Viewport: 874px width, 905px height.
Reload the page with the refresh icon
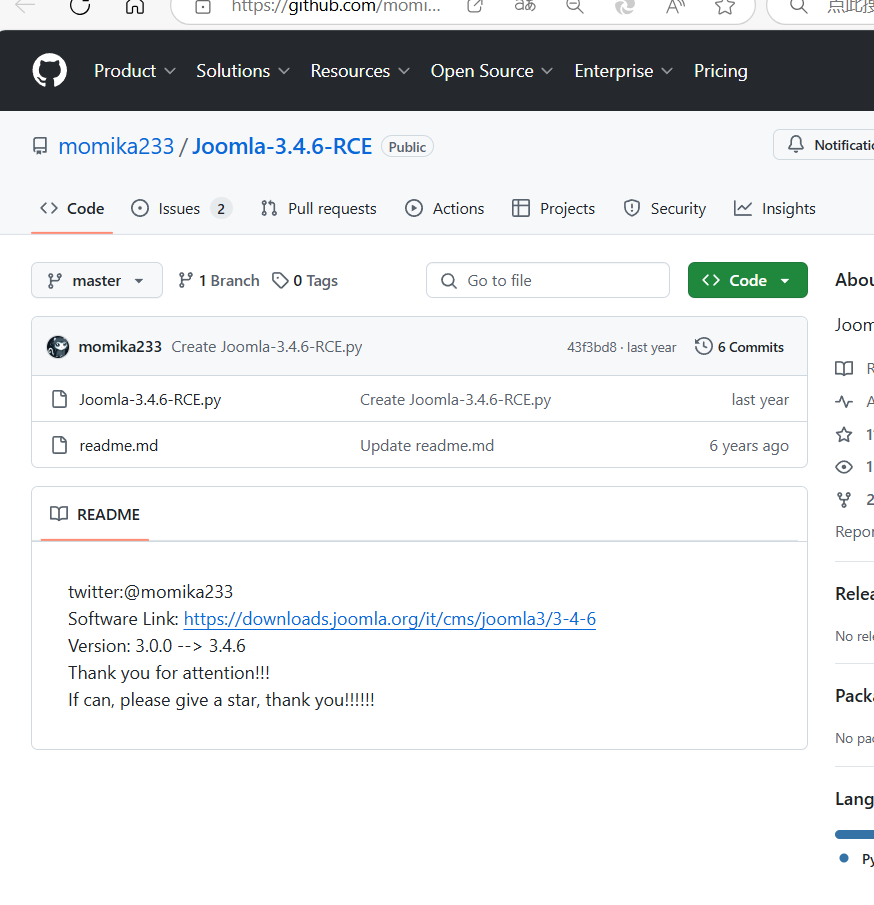click(x=80, y=6)
